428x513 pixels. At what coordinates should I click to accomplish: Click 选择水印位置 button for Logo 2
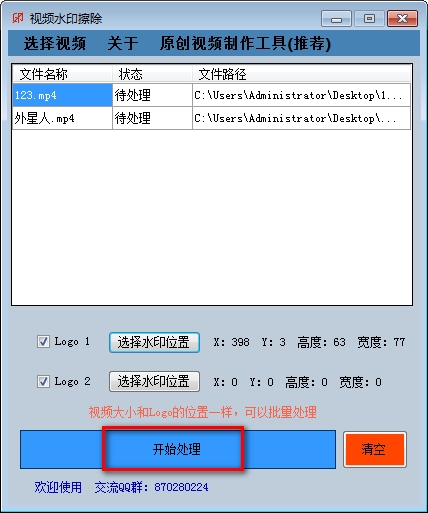point(154,381)
